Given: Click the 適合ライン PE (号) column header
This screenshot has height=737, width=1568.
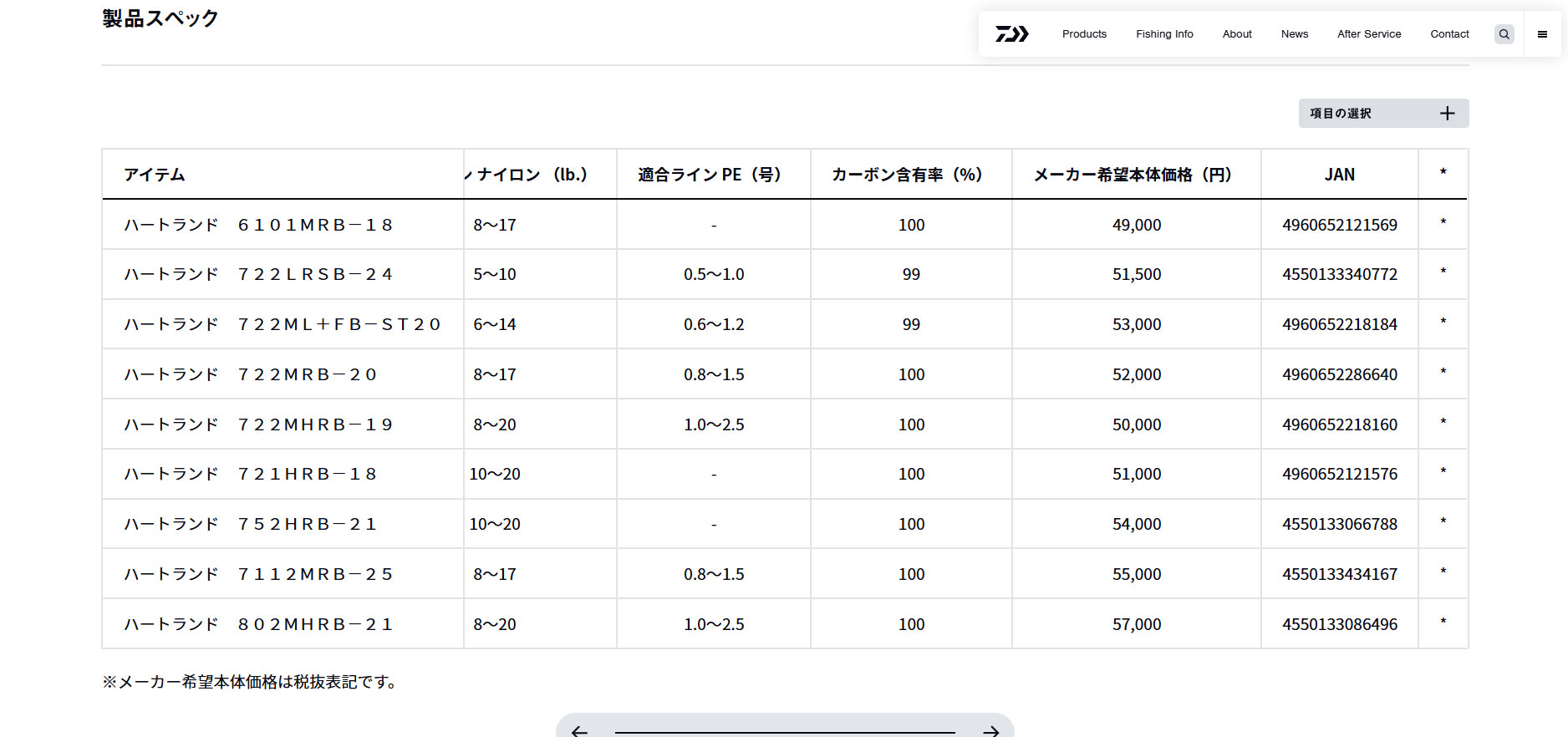Looking at the screenshot, I should coord(714,175).
